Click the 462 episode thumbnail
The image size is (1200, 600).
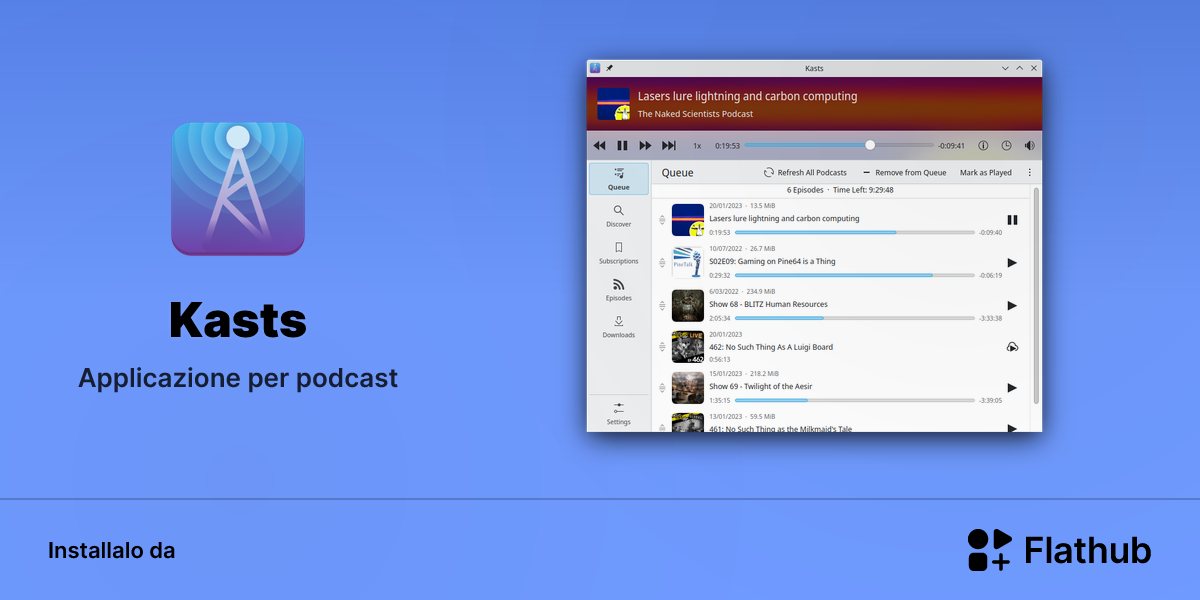pyautogui.click(x=688, y=347)
